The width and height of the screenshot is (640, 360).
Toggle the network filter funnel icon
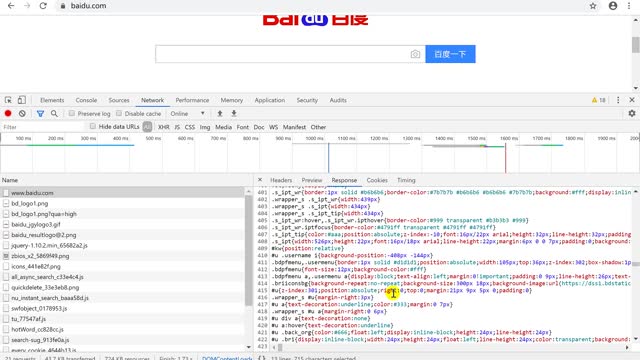(x=40, y=113)
